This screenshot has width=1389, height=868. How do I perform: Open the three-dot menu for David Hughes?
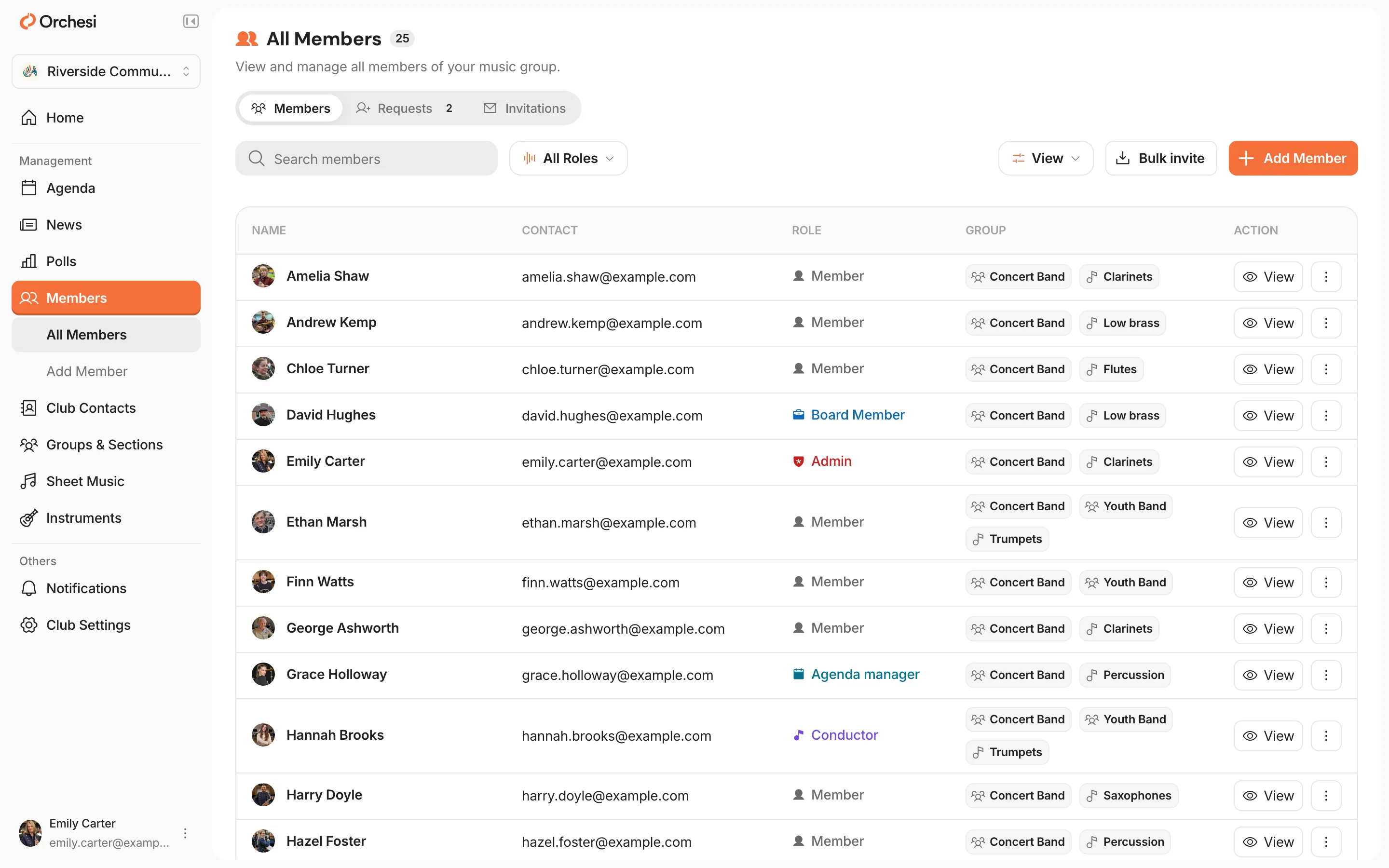(1326, 416)
